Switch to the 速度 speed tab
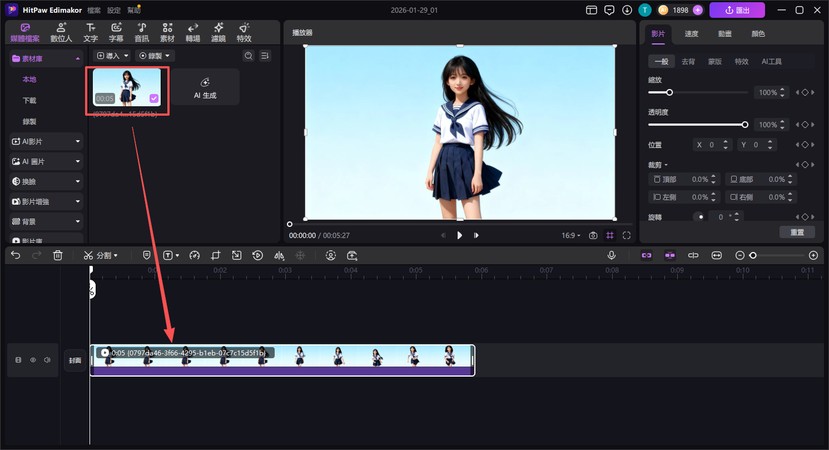 (x=691, y=33)
